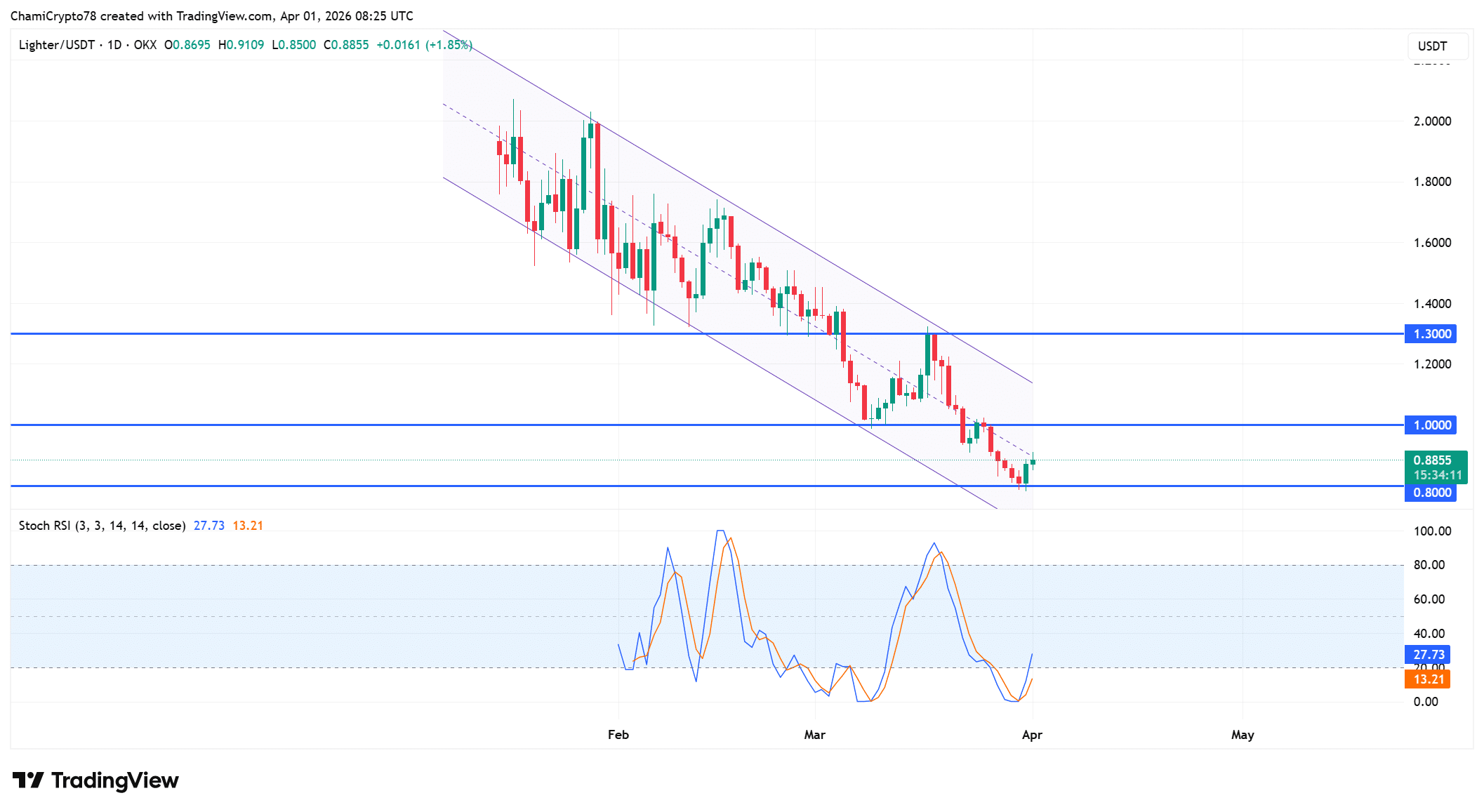The image size is (1484, 812).
Task: Click the green 0.8855 current price tag
Action: 1434,460
